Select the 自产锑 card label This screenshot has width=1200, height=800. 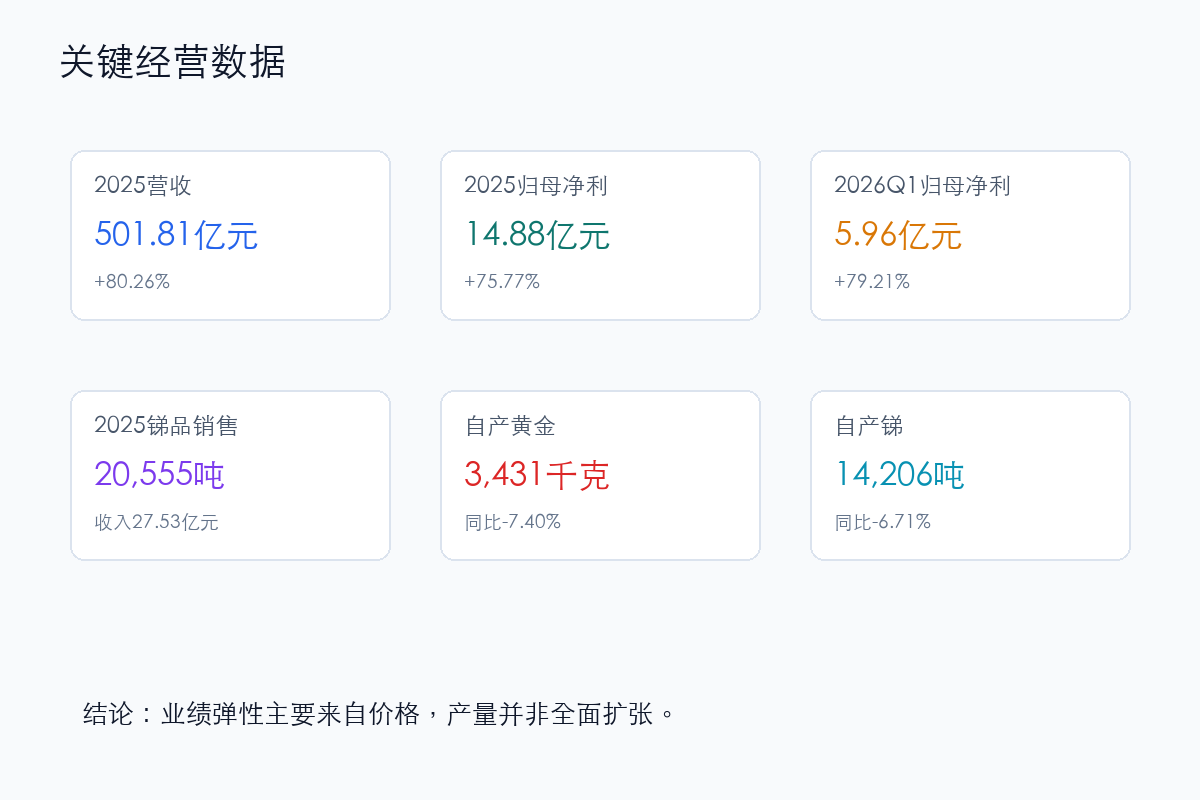(869, 425)
